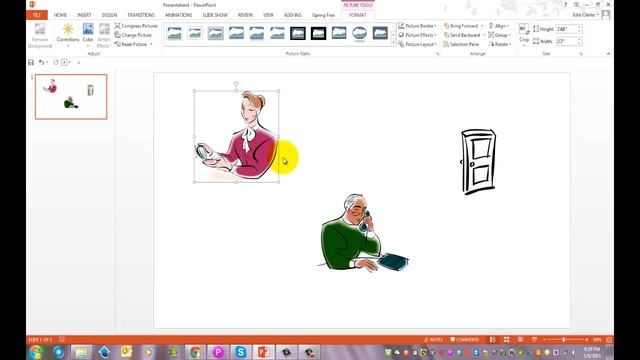Select slide 1 thumbnail in the slide panel
This screenshot has width=640, height=360.
tap(71, 97)
